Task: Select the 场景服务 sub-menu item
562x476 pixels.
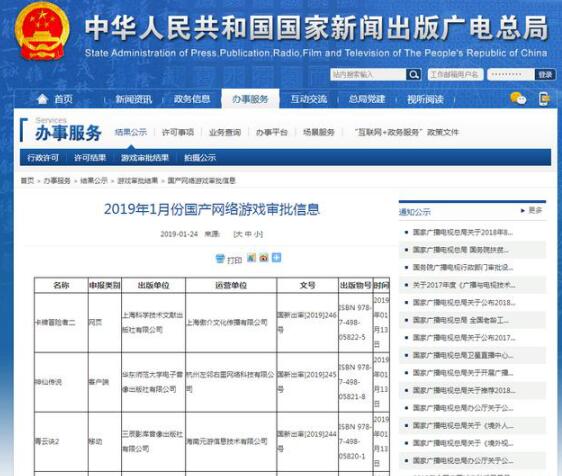Action: pos(319,132)
